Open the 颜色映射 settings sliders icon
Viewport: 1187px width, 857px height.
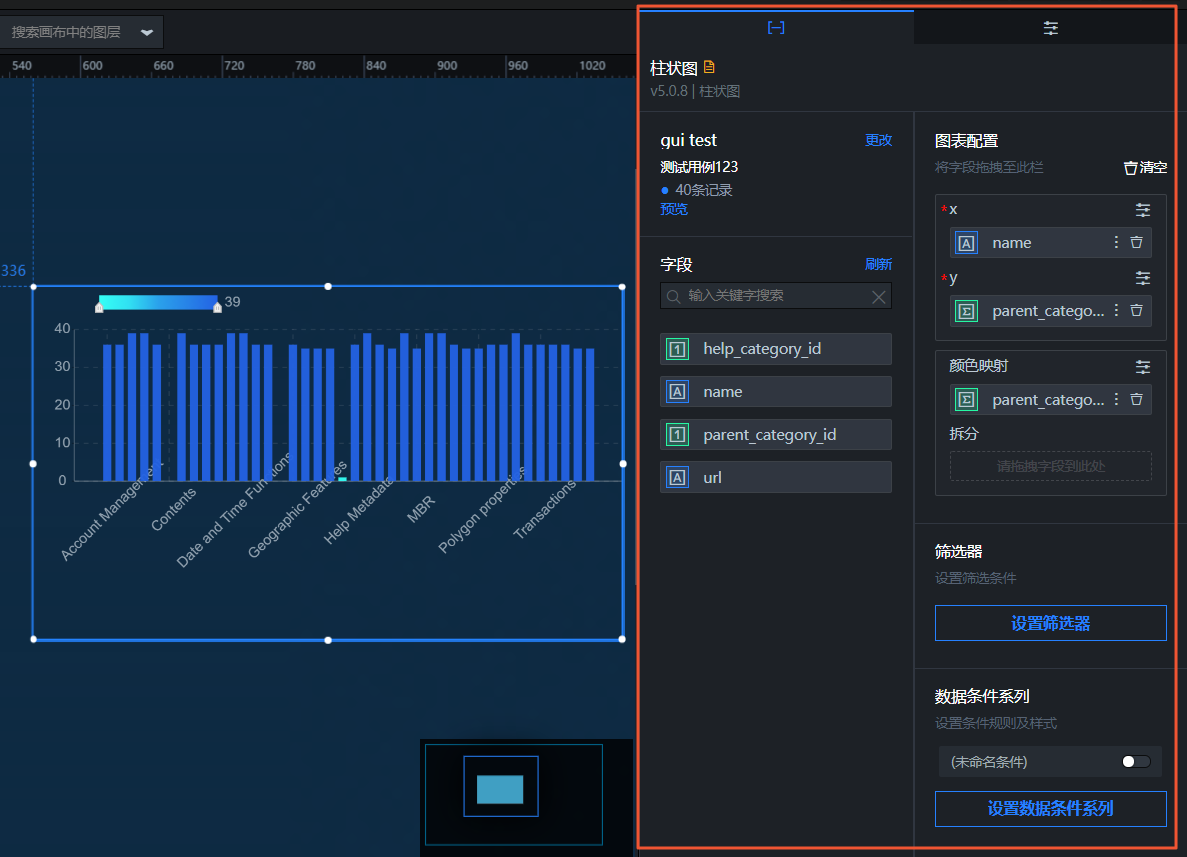point(1142,367)
